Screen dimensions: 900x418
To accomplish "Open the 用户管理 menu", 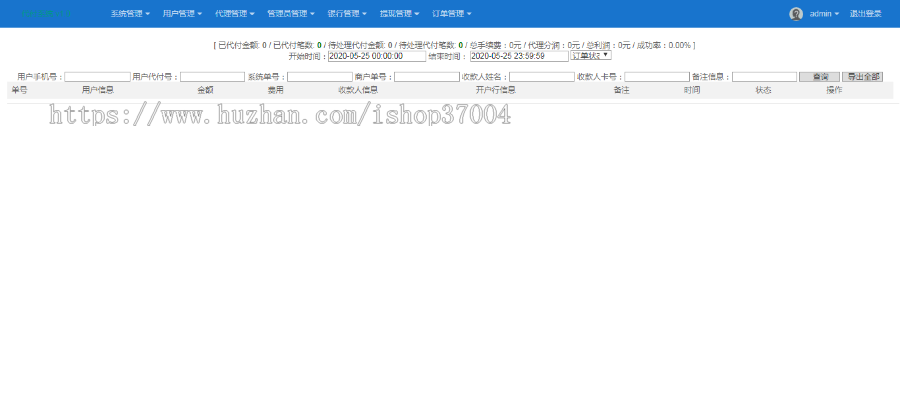I will click(183, 14).
